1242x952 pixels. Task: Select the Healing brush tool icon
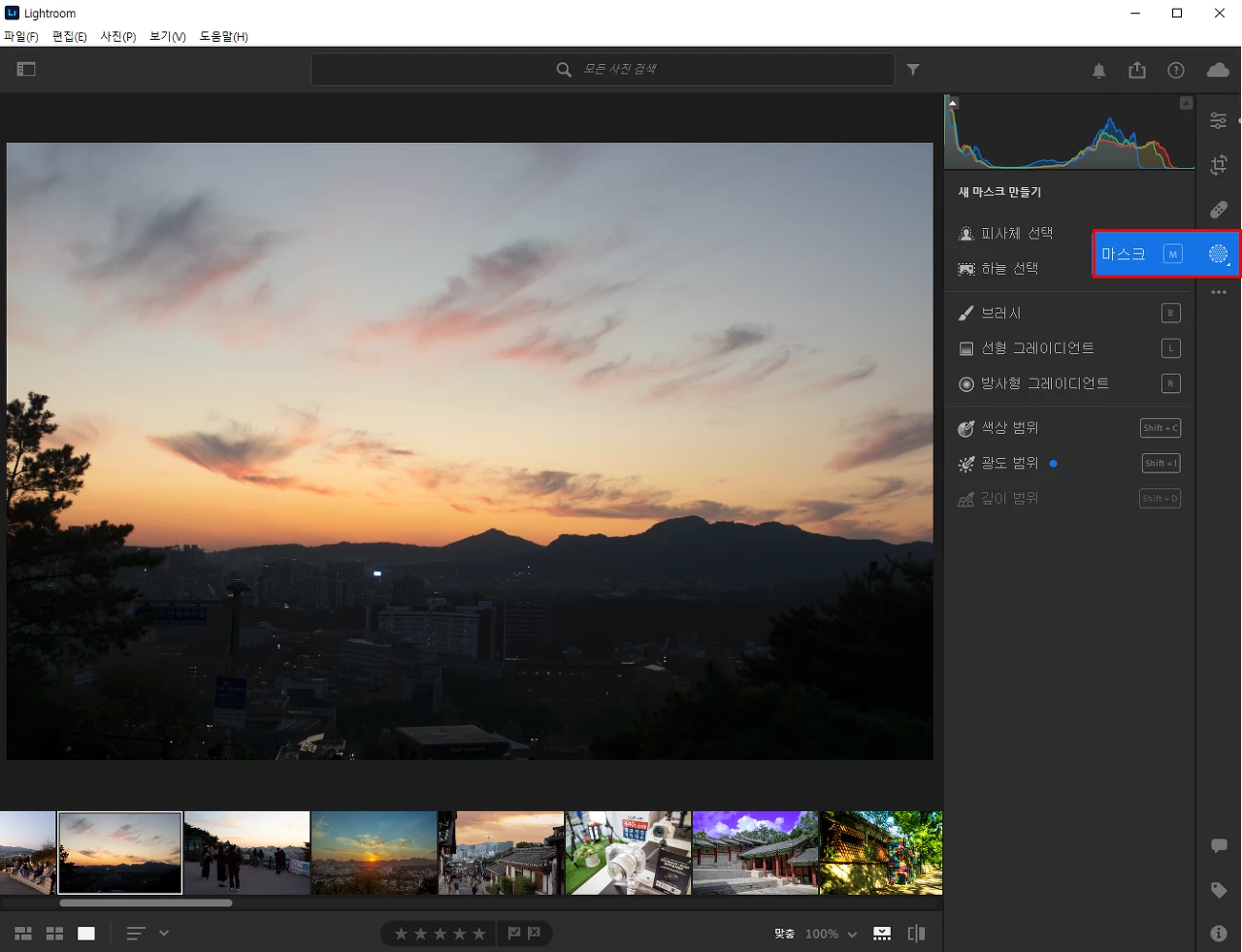point(1219,210)
